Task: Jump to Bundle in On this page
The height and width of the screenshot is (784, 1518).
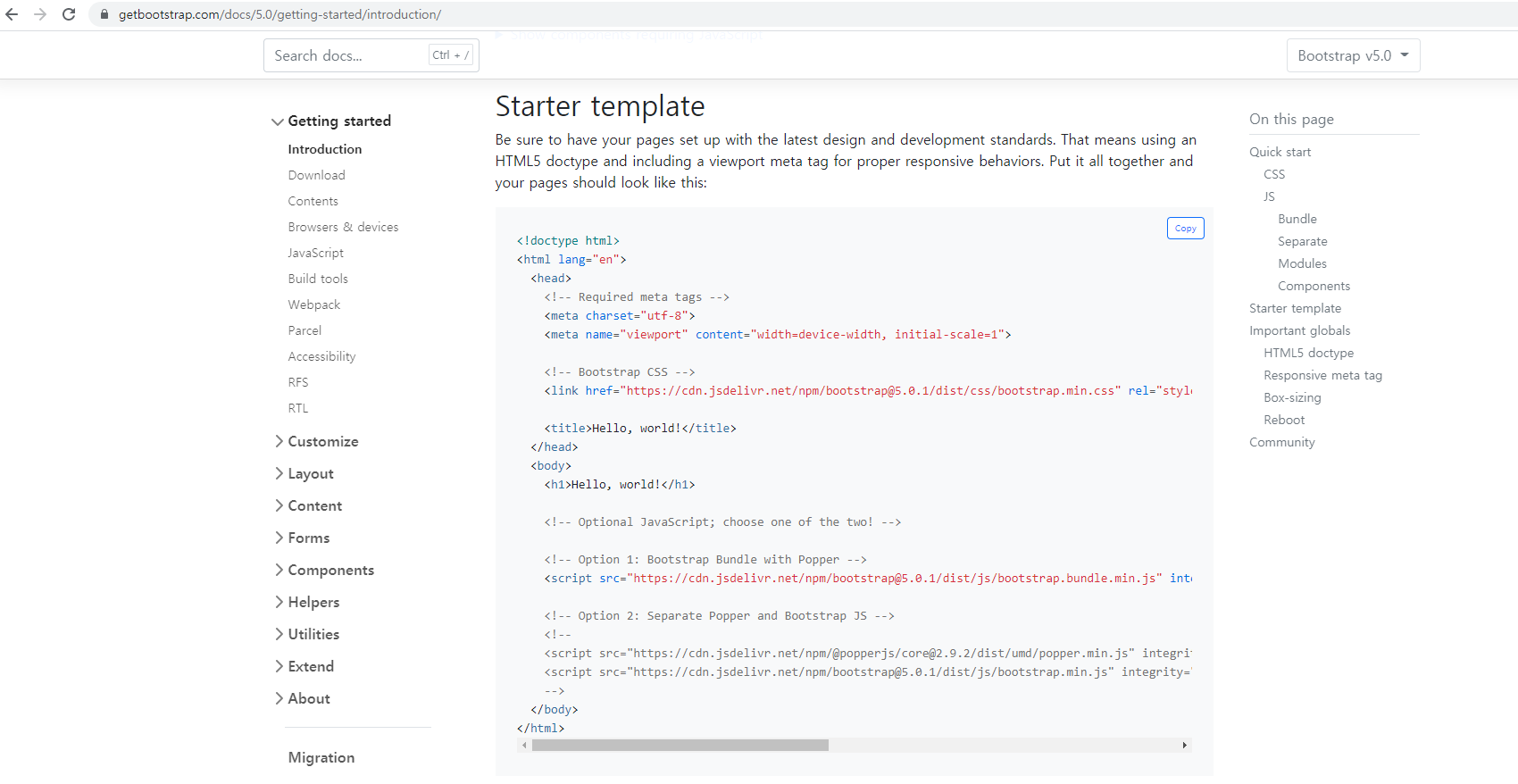Action: (1297, 219)
